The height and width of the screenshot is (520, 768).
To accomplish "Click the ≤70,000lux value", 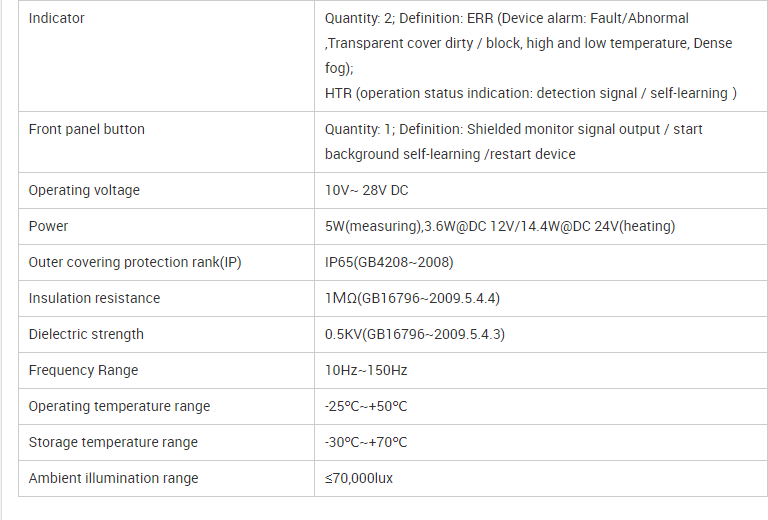I will [359, 478].
